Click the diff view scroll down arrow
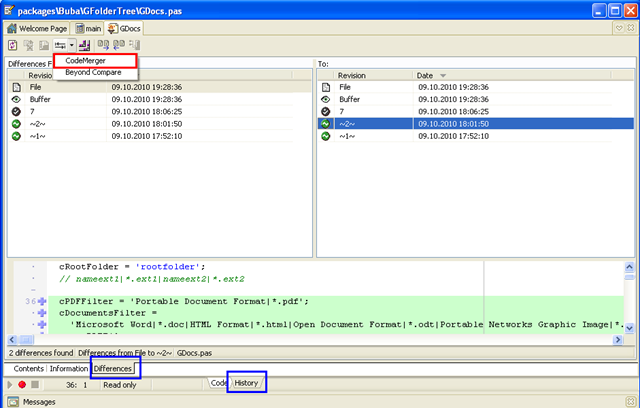This screenshot has width=640, height=408. pos(629,328)
